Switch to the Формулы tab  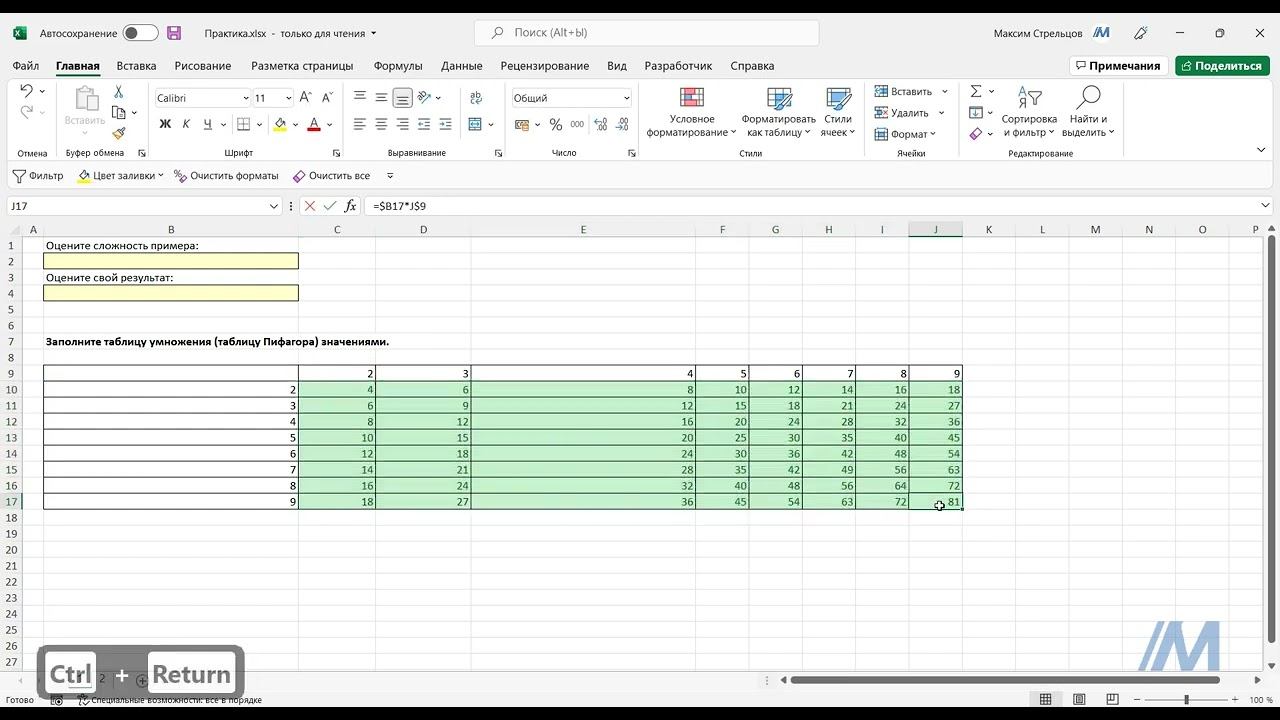398,66
